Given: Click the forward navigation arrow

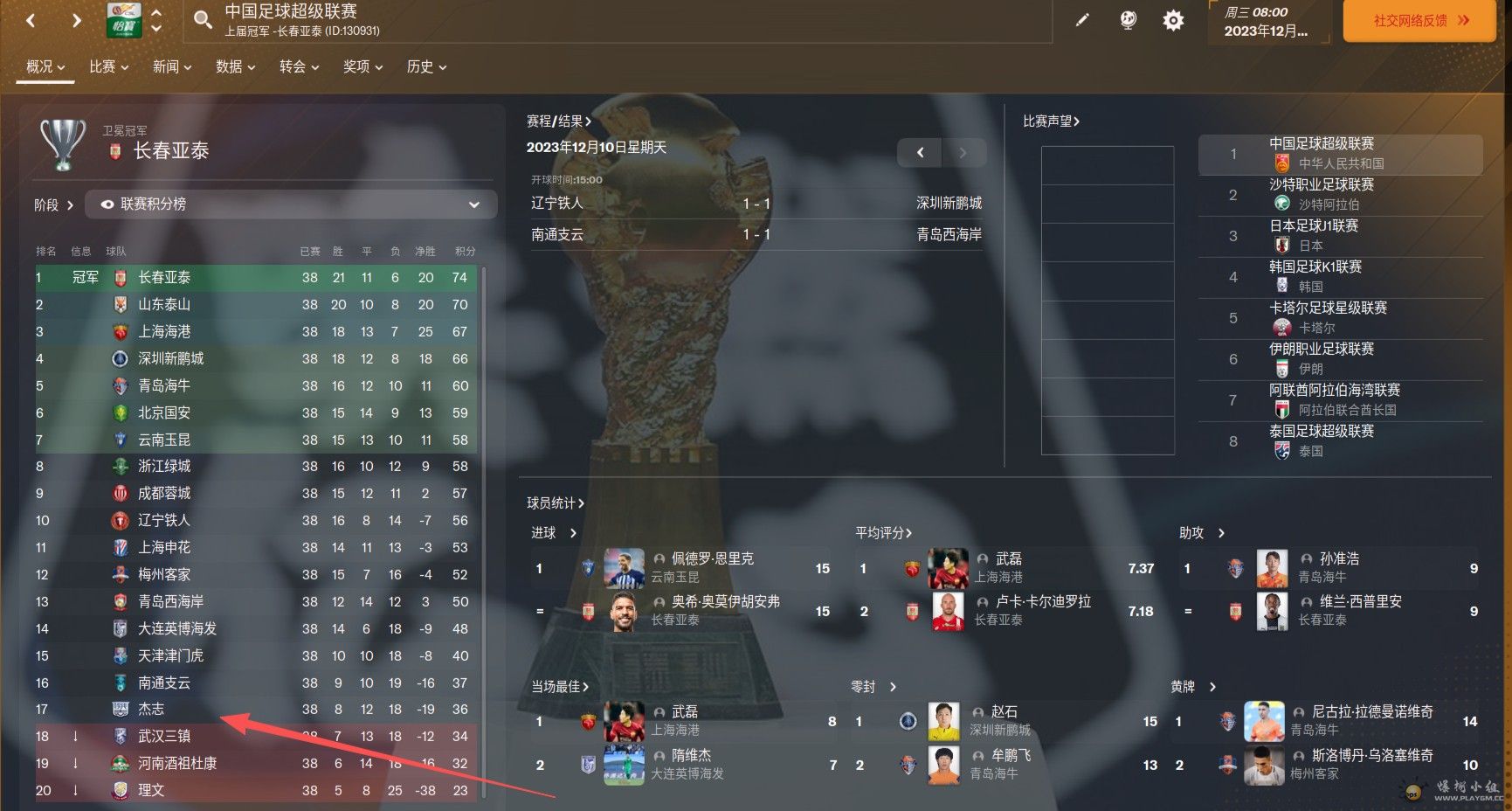Looking at the screenshot, I should 77,19.
